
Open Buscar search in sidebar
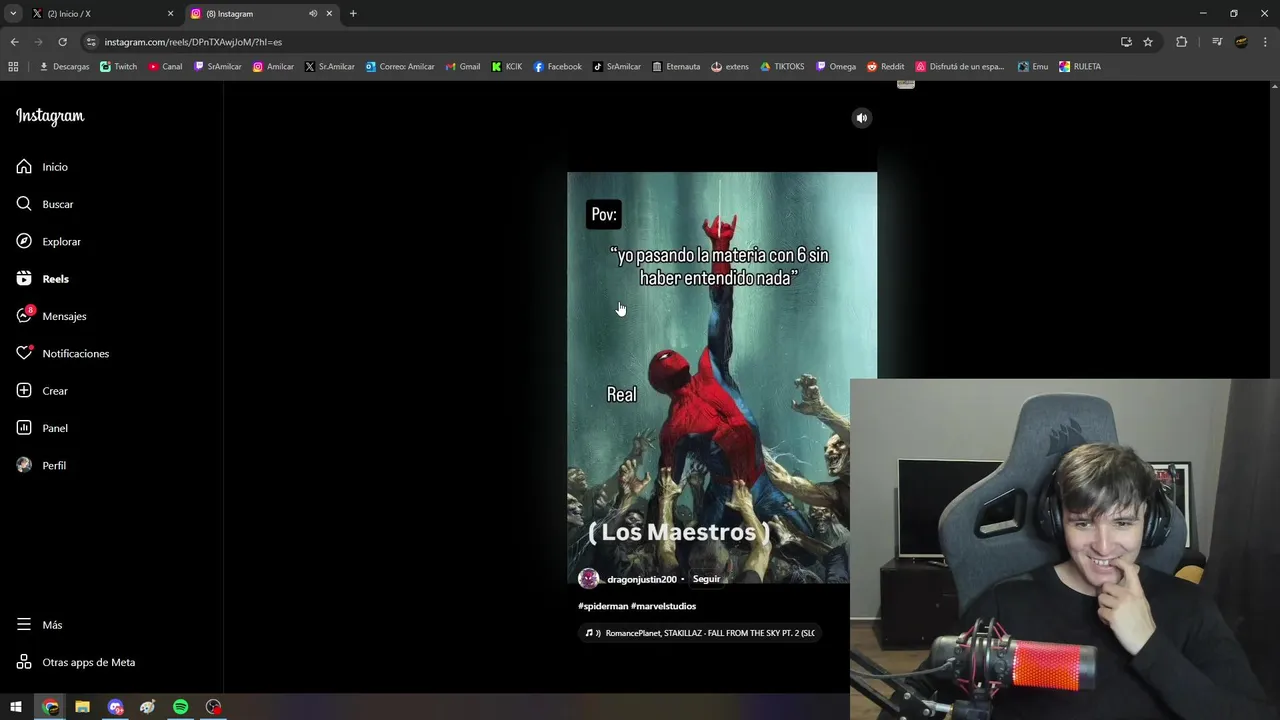pos(45,204)
